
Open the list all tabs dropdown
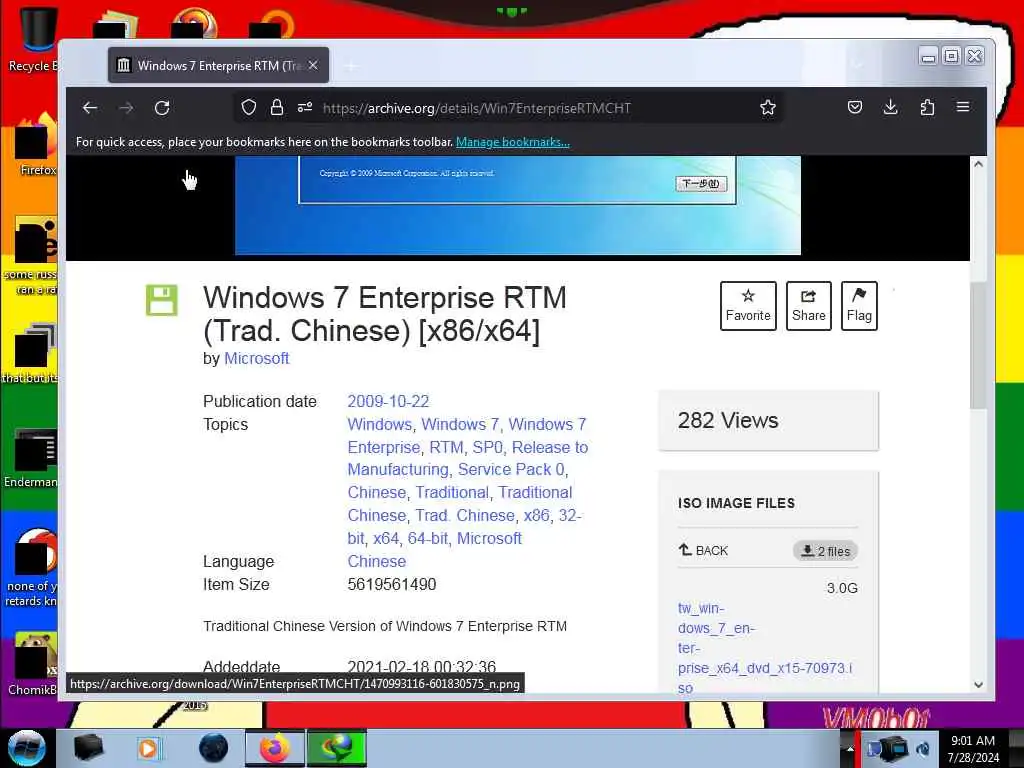(x=857, y=65)
